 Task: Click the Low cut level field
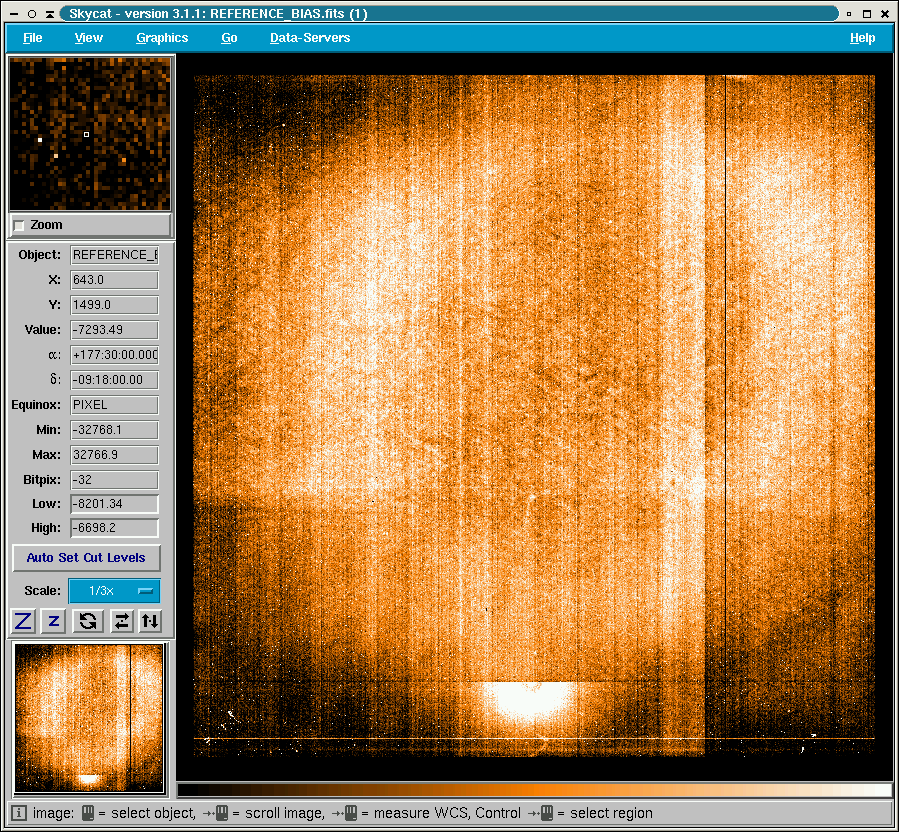click(x=114, y=504)
